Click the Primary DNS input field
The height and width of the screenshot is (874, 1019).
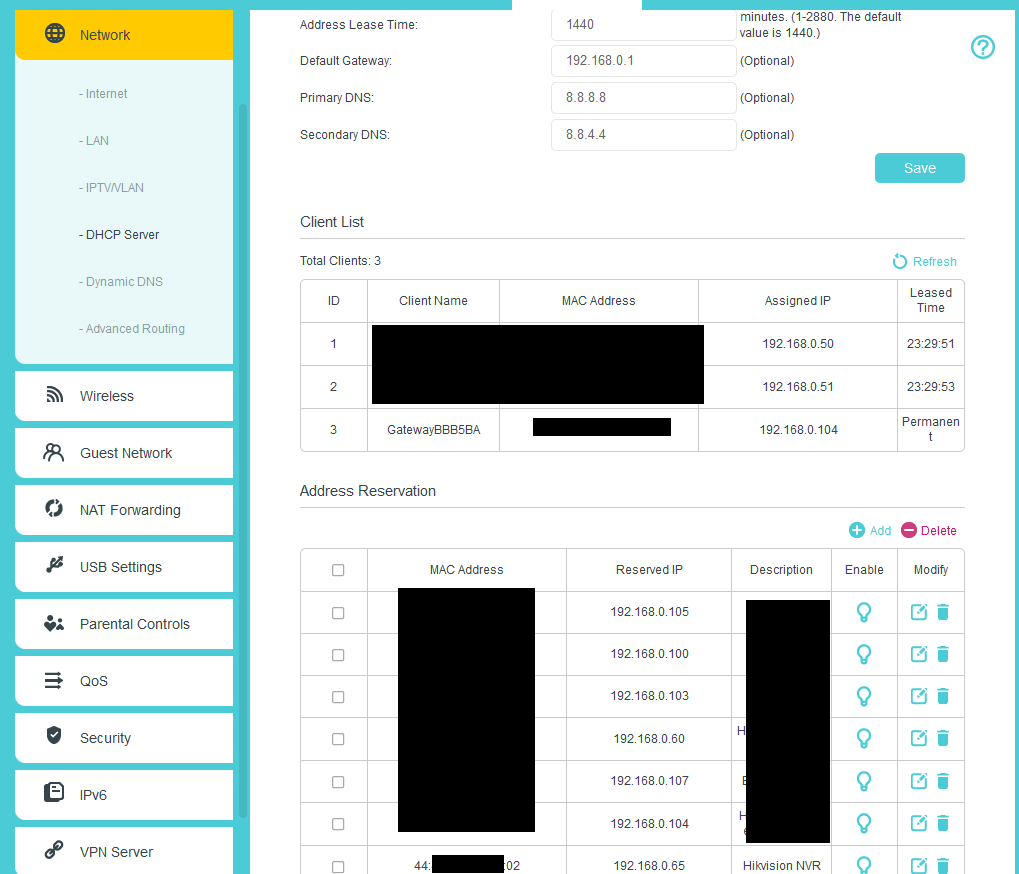(x=643, y=98)
